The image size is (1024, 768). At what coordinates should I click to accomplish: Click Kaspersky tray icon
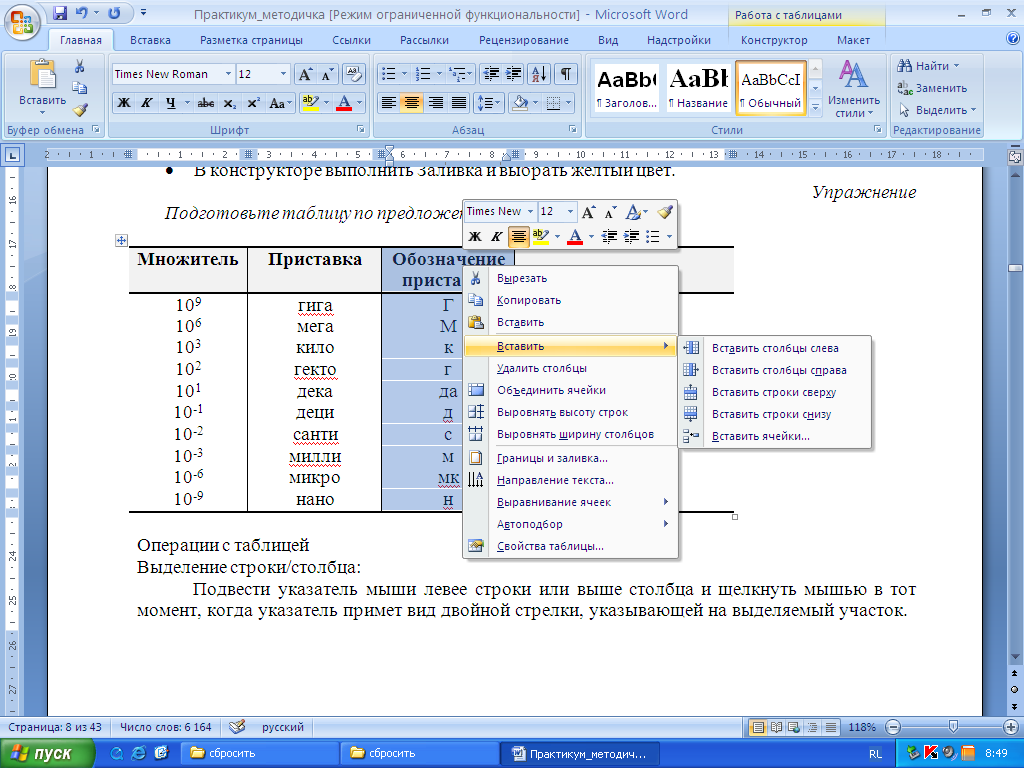tap(931, 753)
